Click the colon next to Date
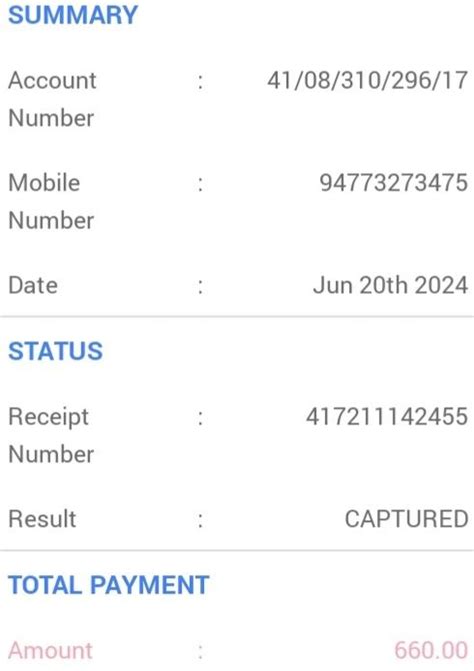 pyautogui.click(x=200, y=287)
